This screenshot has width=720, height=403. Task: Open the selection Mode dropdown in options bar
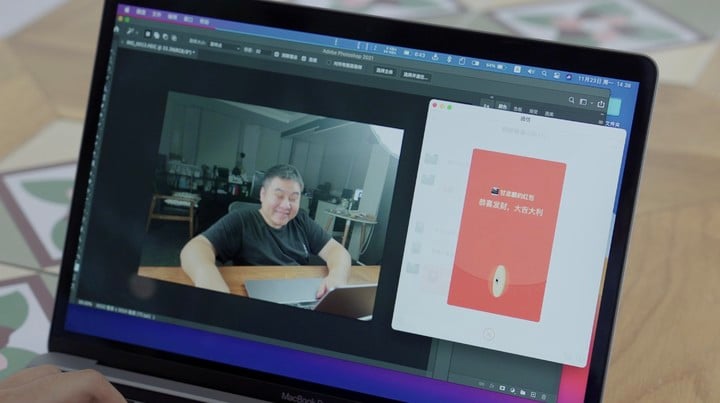[x=222, y=46]
